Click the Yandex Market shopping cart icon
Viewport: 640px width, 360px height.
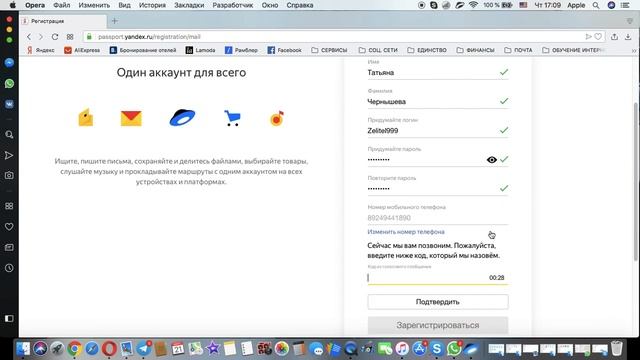[232, 118]
